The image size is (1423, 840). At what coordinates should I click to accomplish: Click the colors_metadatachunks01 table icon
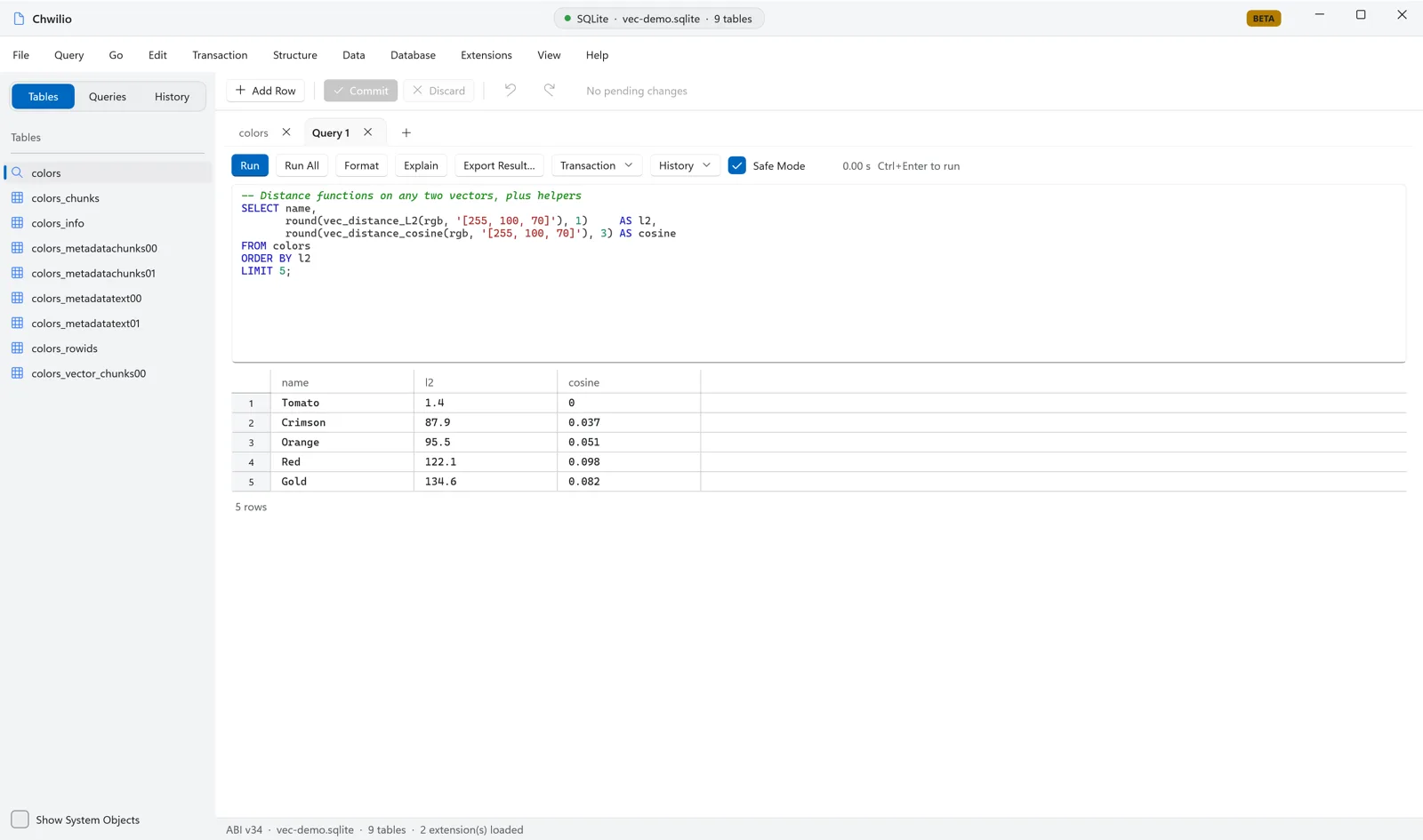pos(17,273)
